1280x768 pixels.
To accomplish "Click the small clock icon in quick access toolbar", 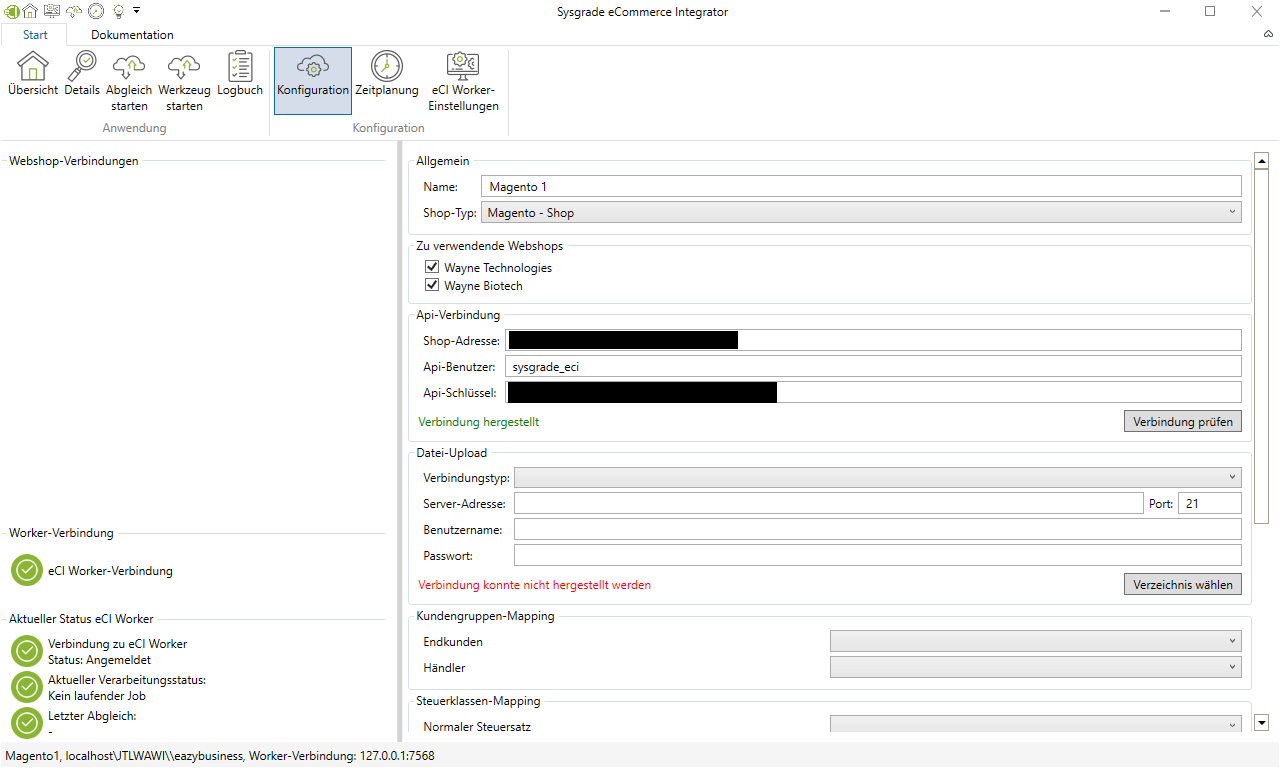I will tap(96, 11).
